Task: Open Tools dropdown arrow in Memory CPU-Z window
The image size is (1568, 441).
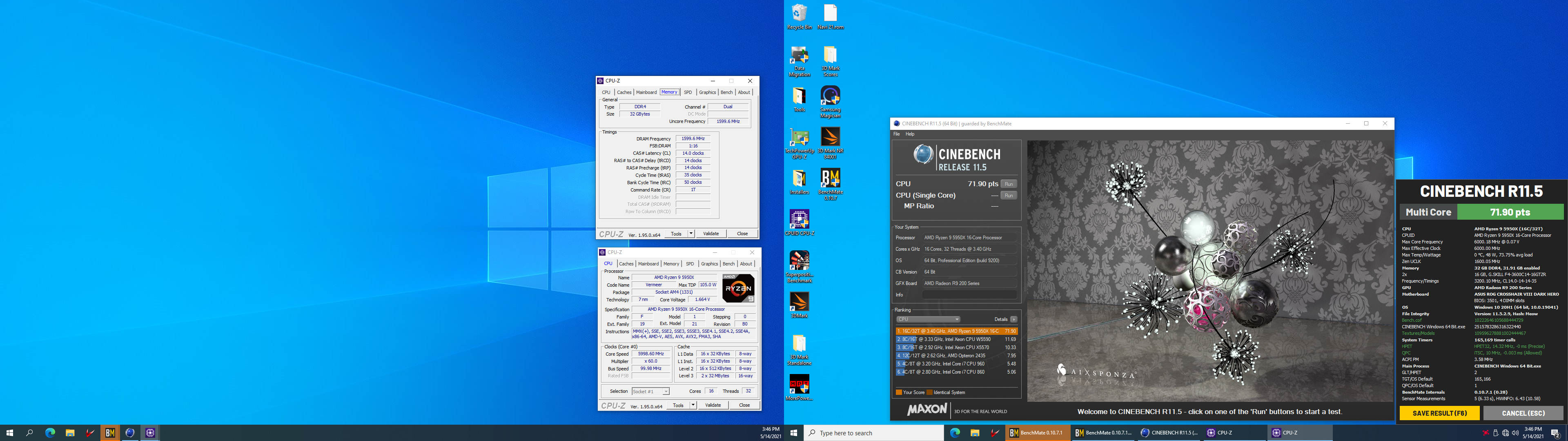Action: tap(691, 233)
